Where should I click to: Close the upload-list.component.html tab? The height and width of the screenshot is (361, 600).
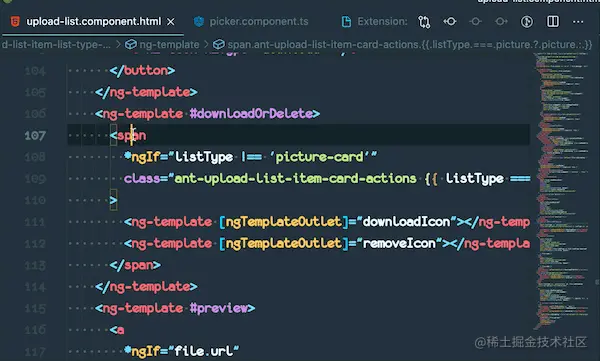point(171,22)
